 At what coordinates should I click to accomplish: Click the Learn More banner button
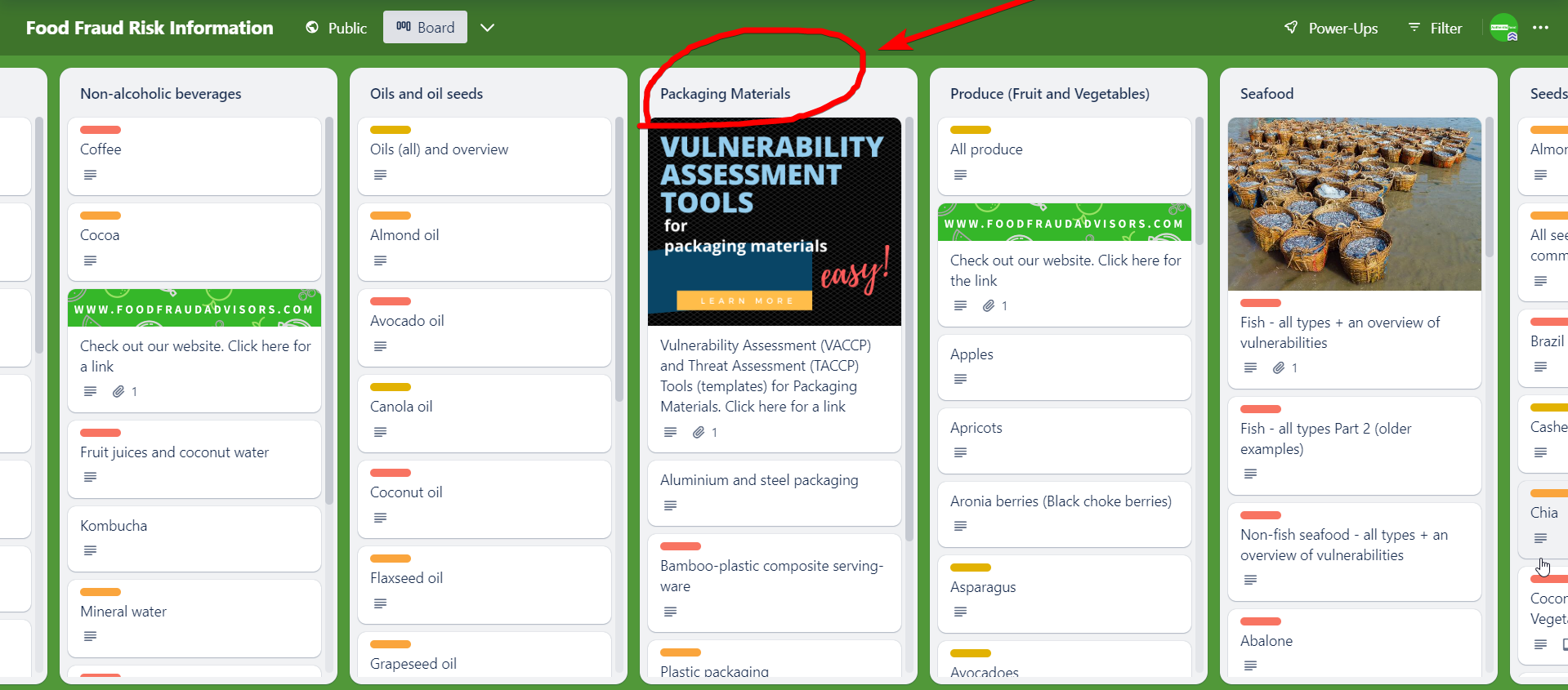coord(744,300)
